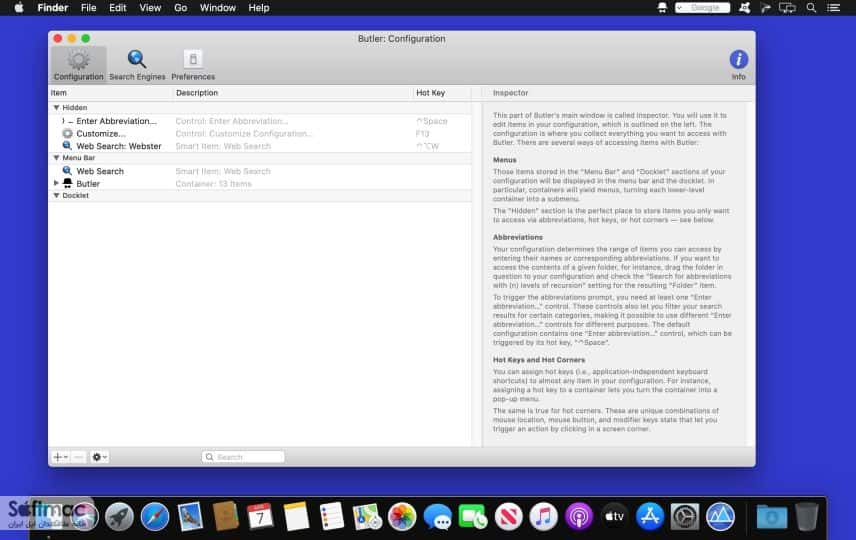Open Photos in the Dock
This screenshot has width=856, height=540.
point(402,516)
